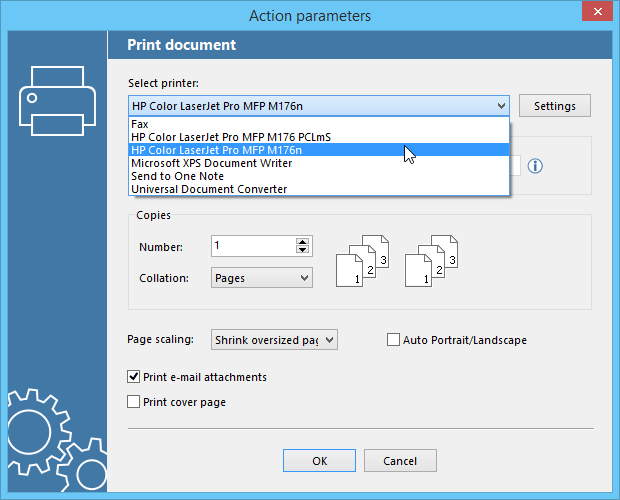This screenshot has width=620, height=500.
Task: Click the printer icon in sidebar
Action: click(57, 101)
